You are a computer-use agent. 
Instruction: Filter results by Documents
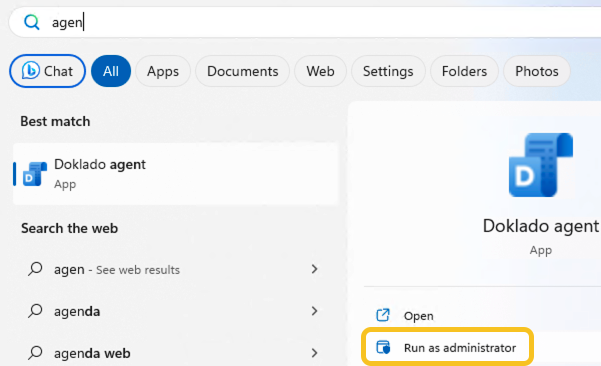point(243,71)
